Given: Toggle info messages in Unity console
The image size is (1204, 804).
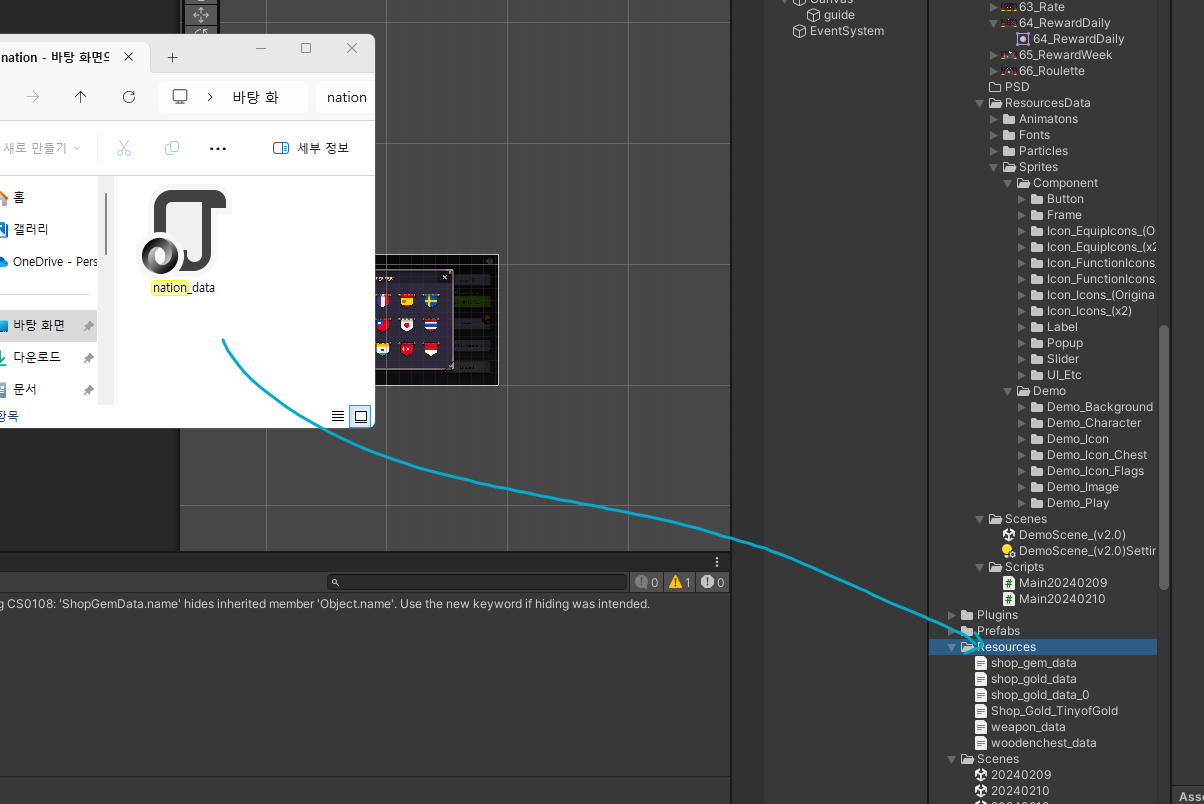Looking at the screenshot, I should (647, 582).
